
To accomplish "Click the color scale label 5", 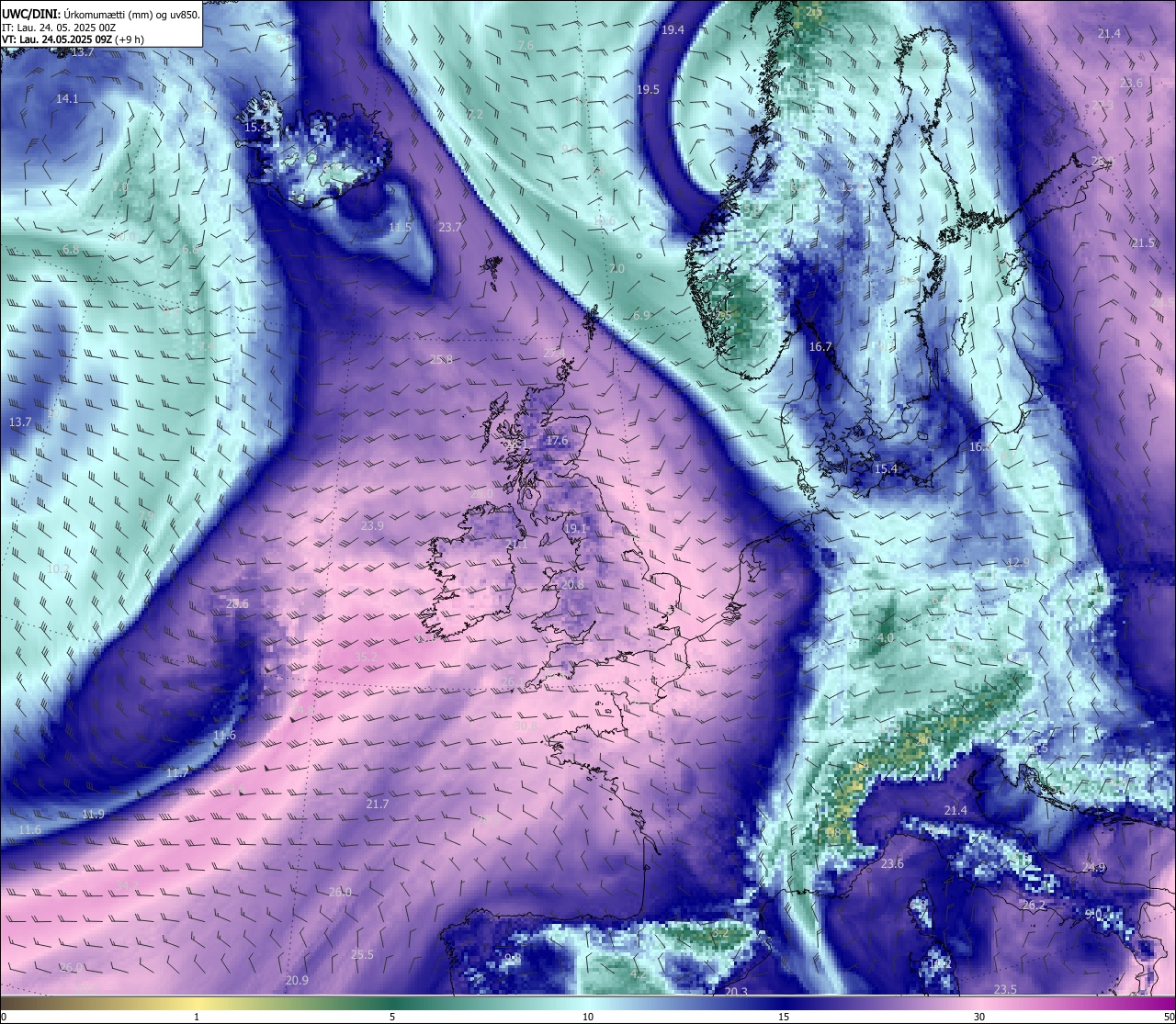I will coord(392,1016).
